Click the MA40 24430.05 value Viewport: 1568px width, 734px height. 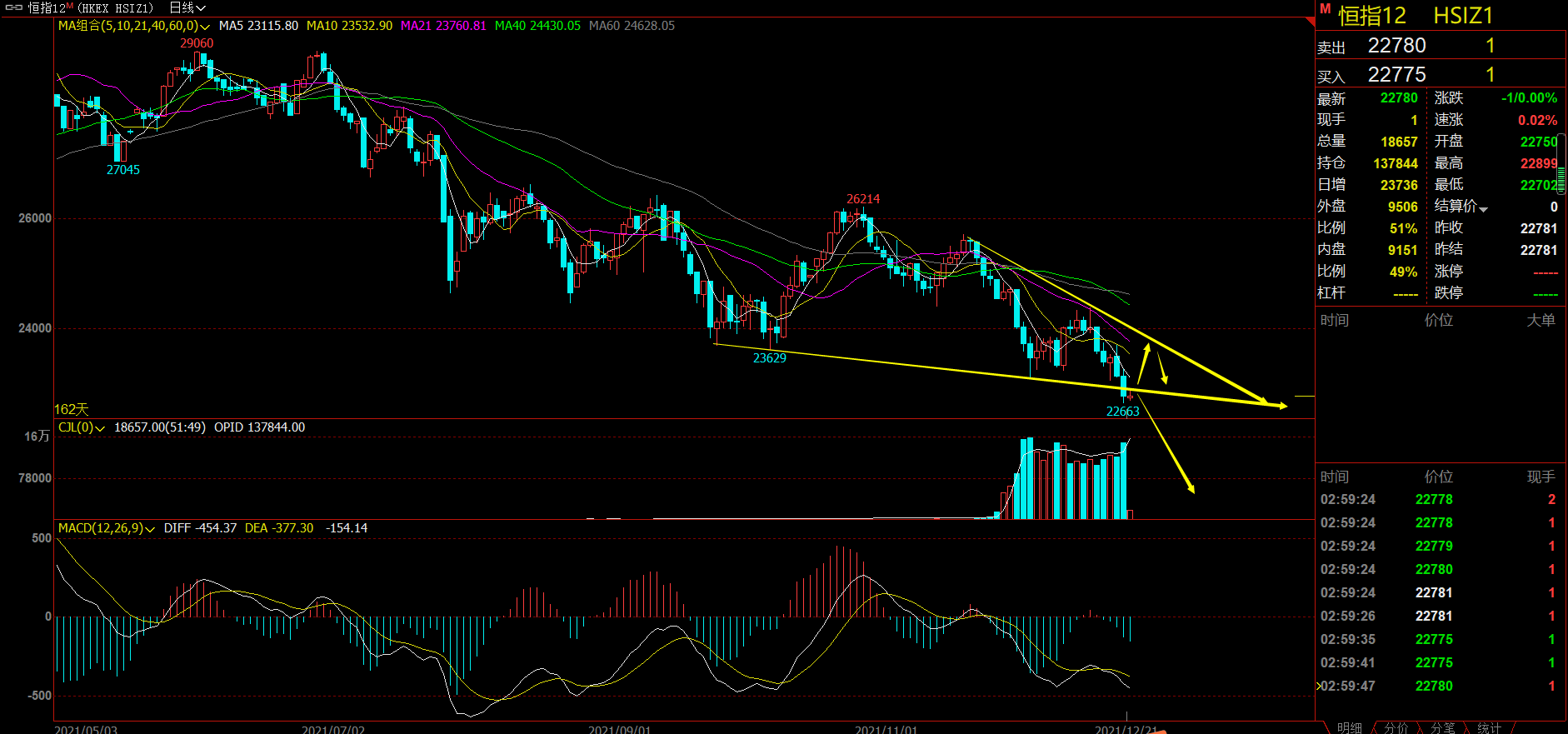tap(537, 26)
